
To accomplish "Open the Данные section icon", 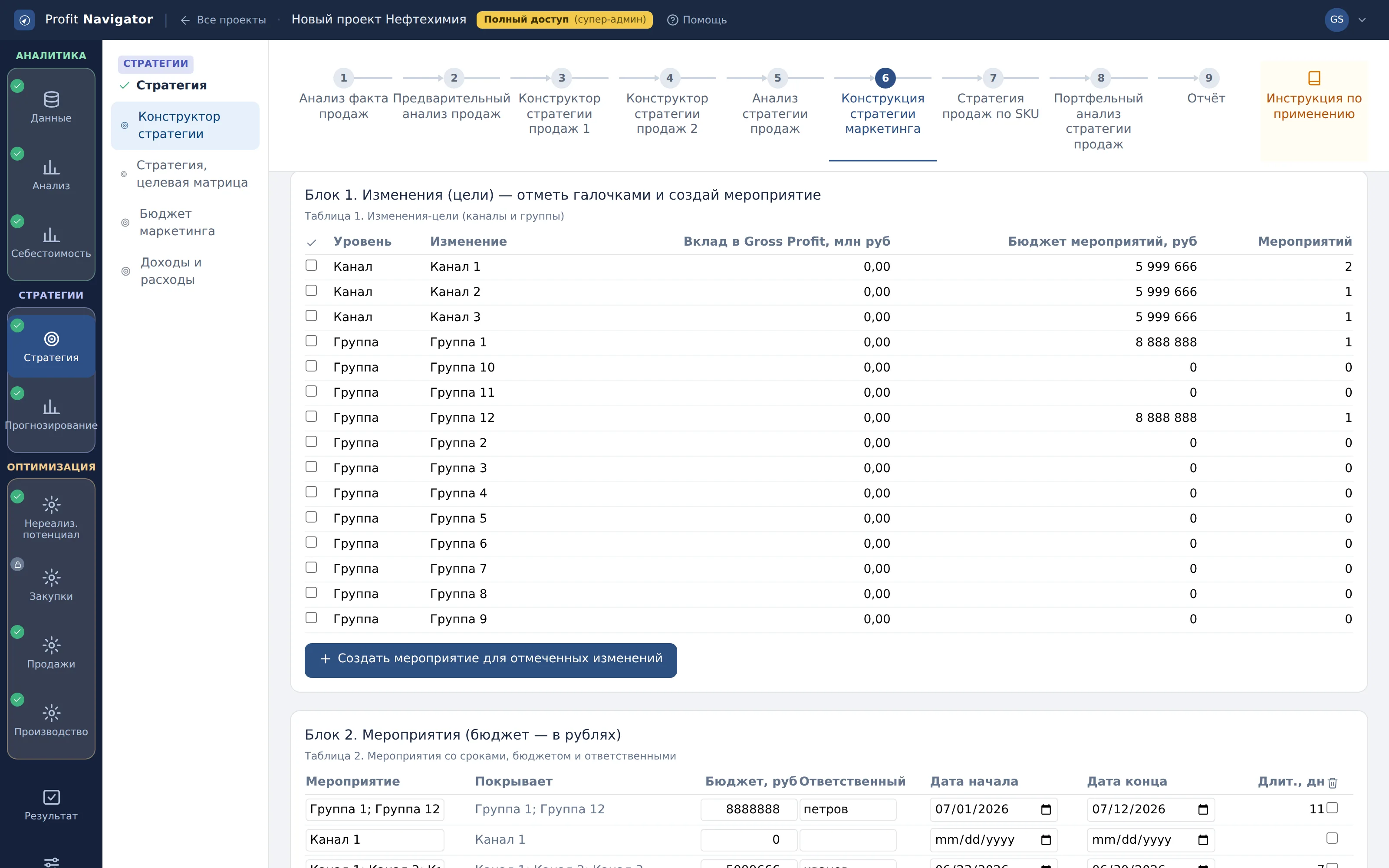I will [x=51, y=99].
